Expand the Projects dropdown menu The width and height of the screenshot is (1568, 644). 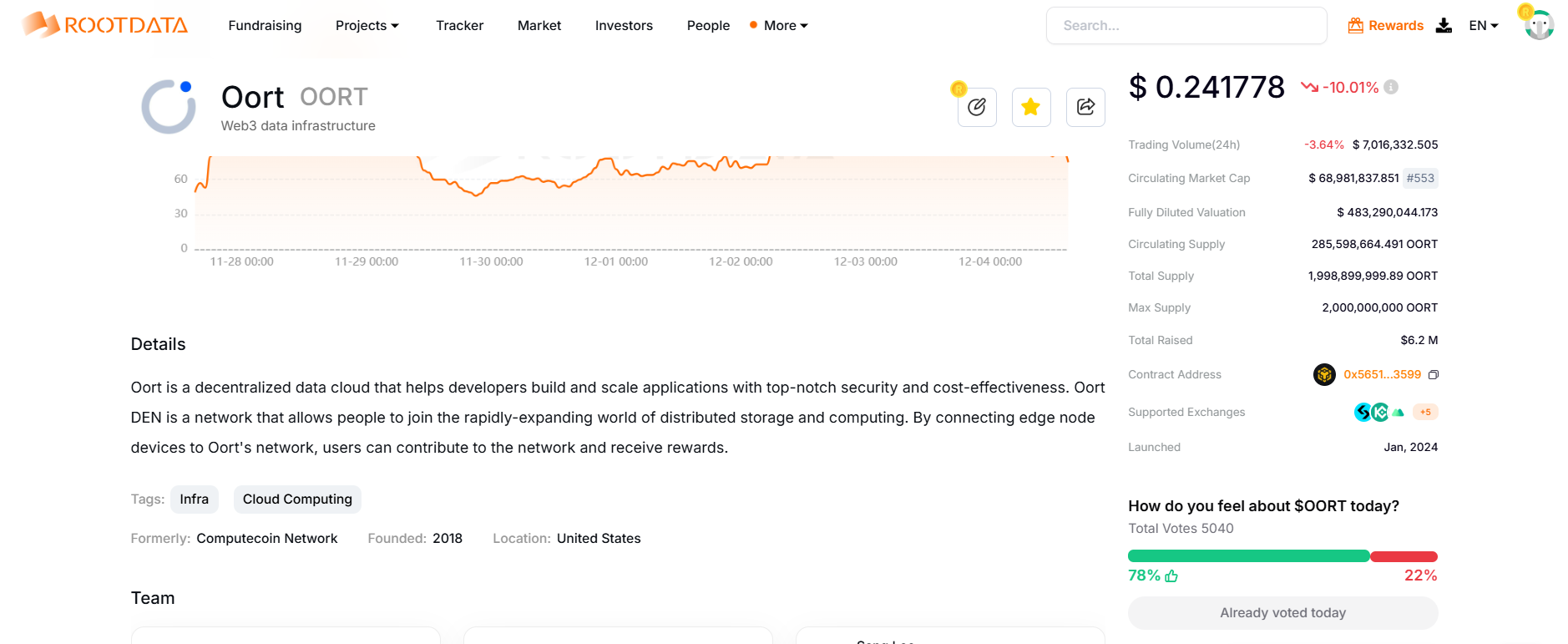(367, 26)
